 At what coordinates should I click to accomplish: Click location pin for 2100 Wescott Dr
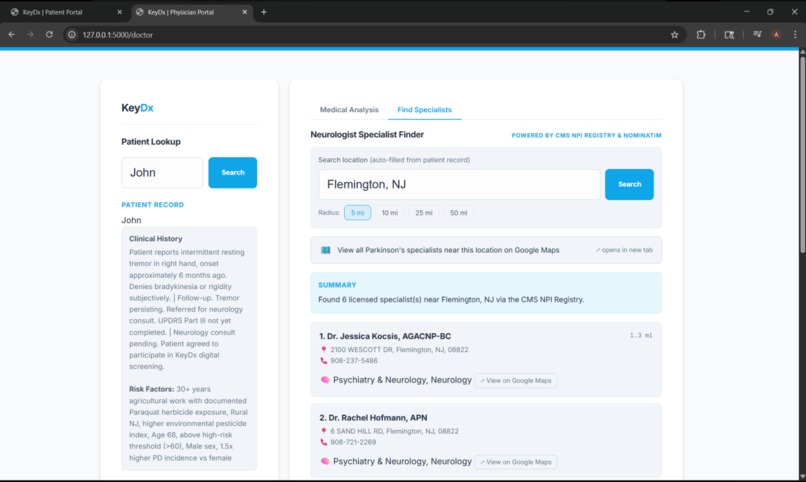click(323, 349)
